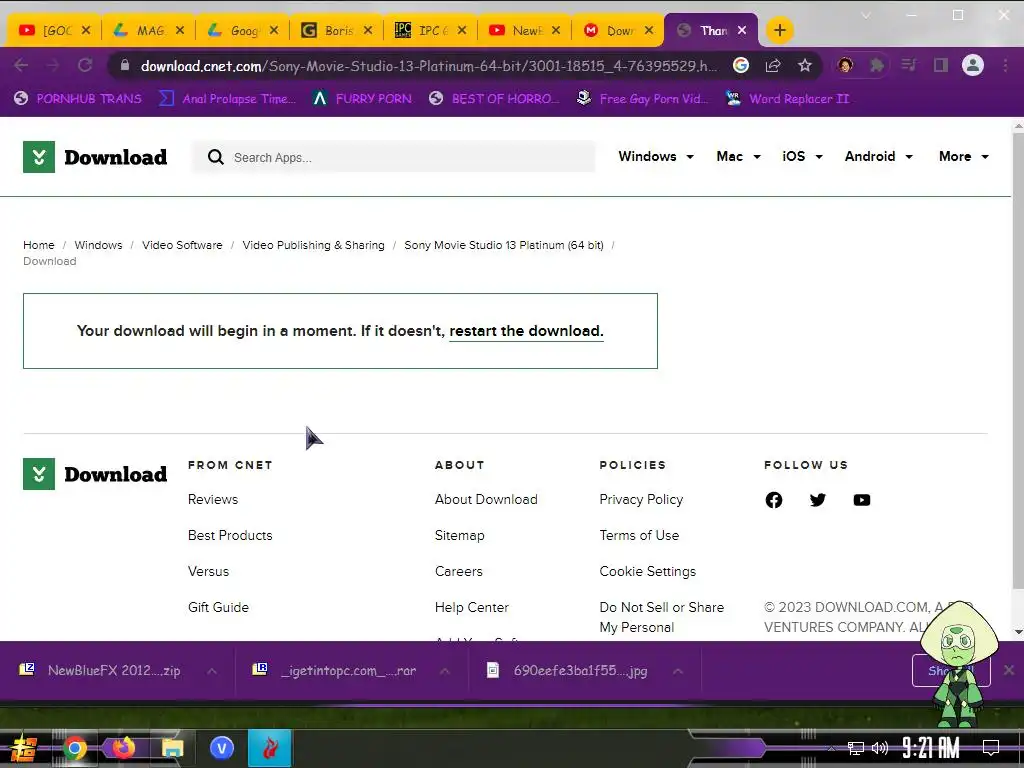1024x768 pixels.
Task: Open the blue V app in taskbar
Action: [221, 748]
